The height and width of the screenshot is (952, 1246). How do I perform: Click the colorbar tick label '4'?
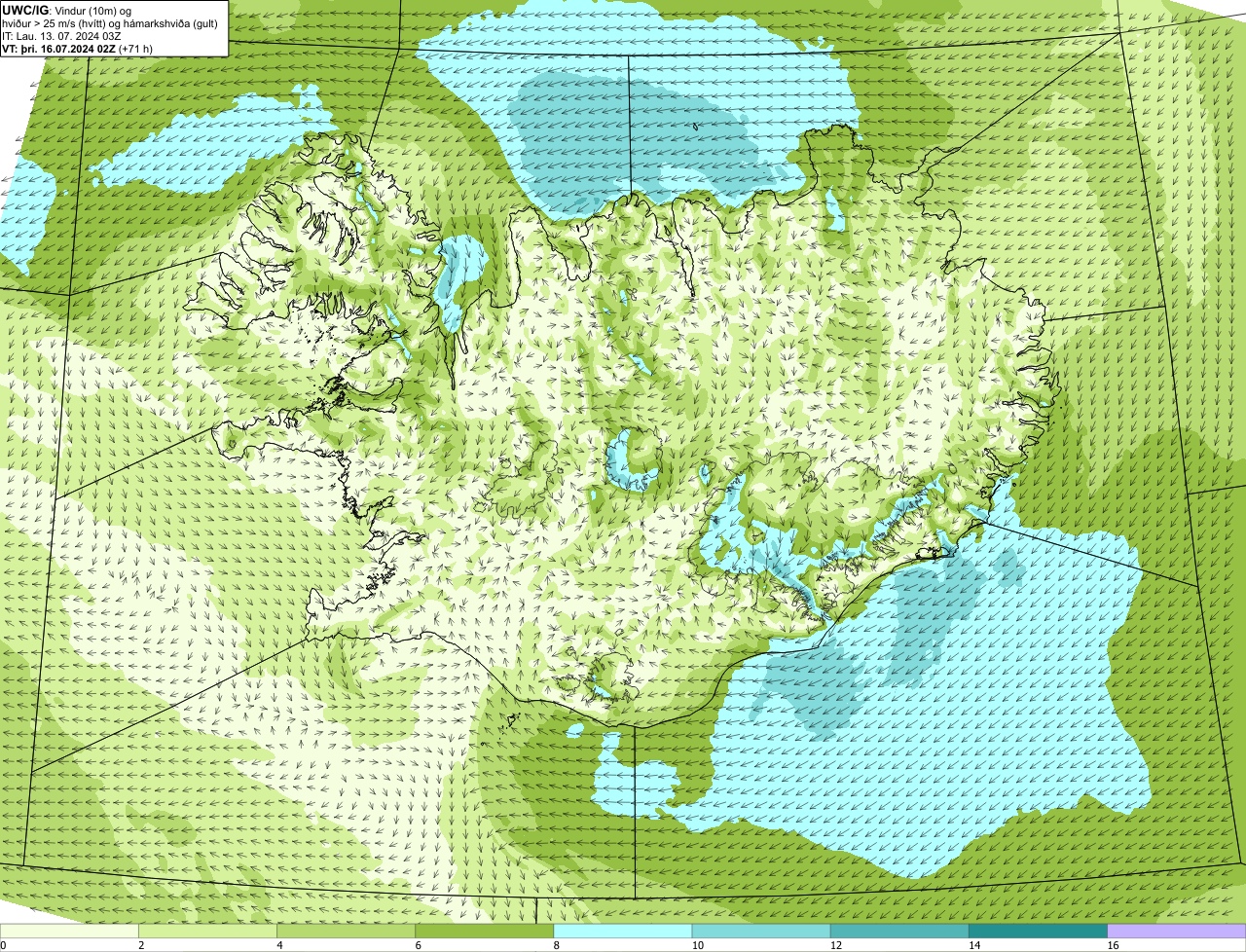pos(279,945)
